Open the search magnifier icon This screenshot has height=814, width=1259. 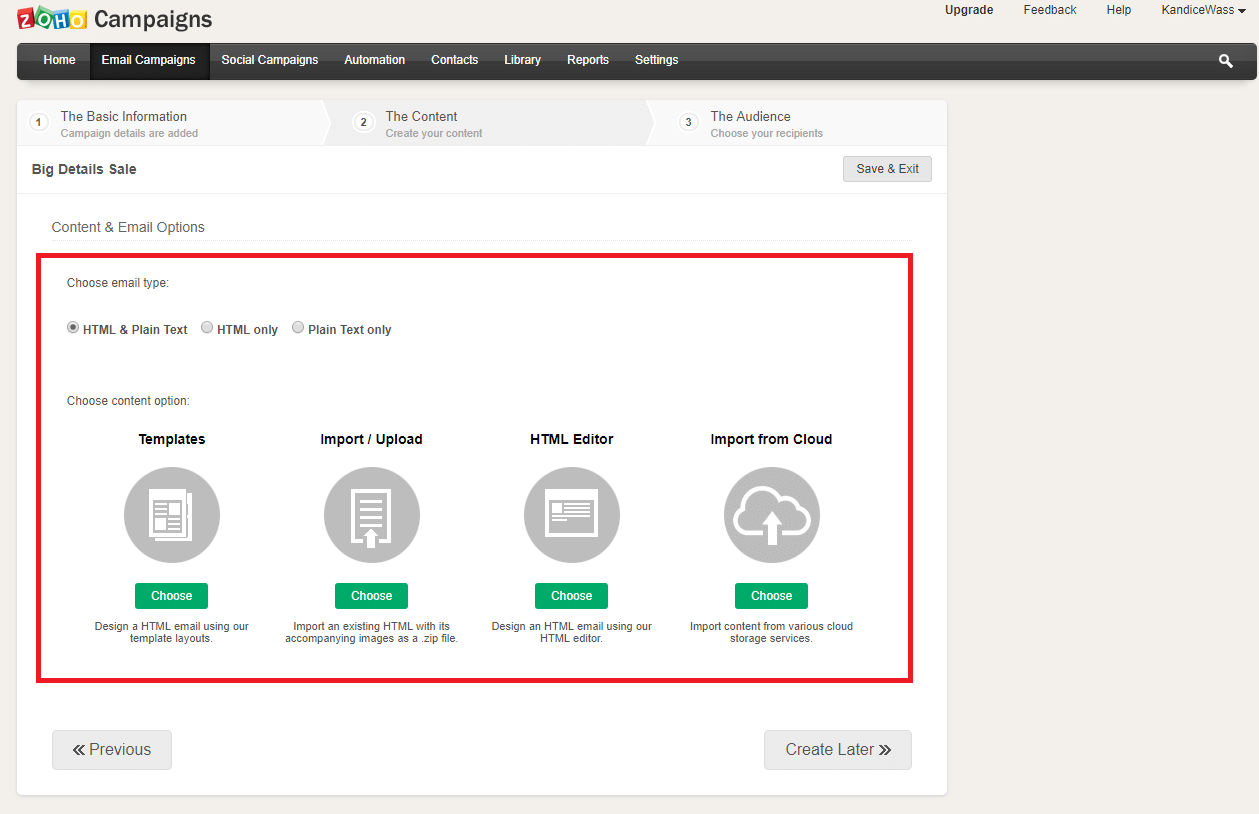1225,61
